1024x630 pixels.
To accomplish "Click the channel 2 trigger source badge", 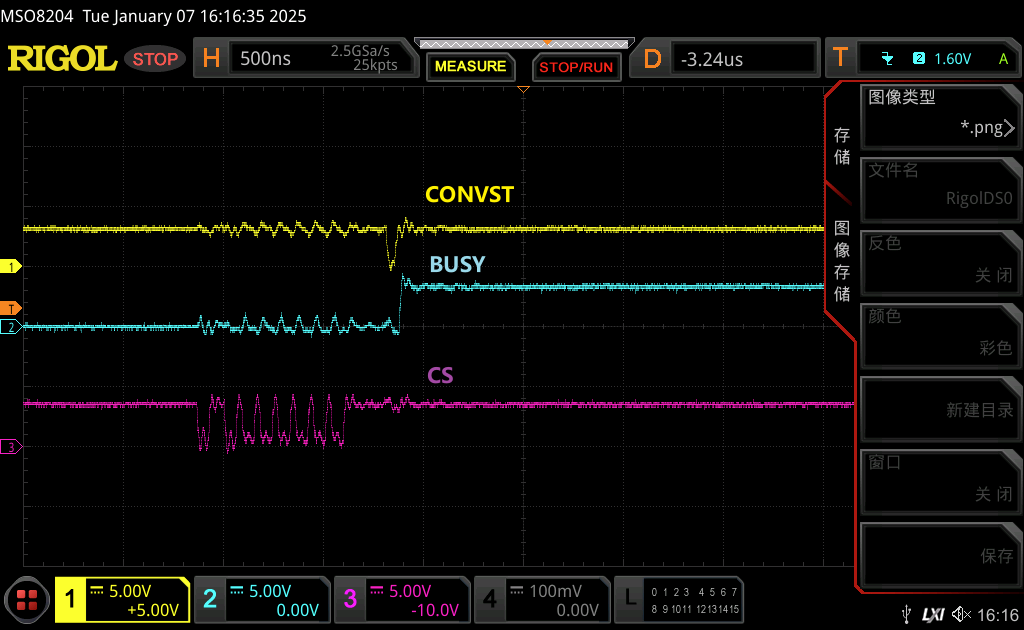I will tap(919, 58).
